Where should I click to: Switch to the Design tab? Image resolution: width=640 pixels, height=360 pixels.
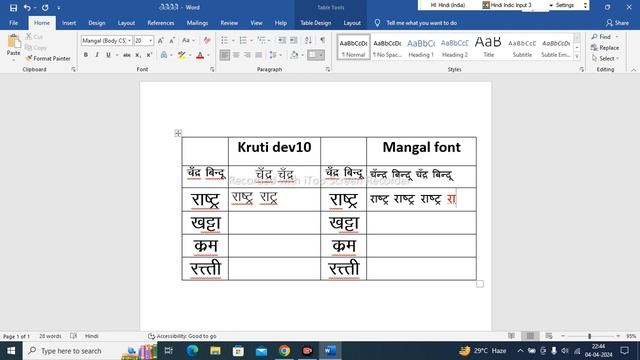[x=97, y=23]
